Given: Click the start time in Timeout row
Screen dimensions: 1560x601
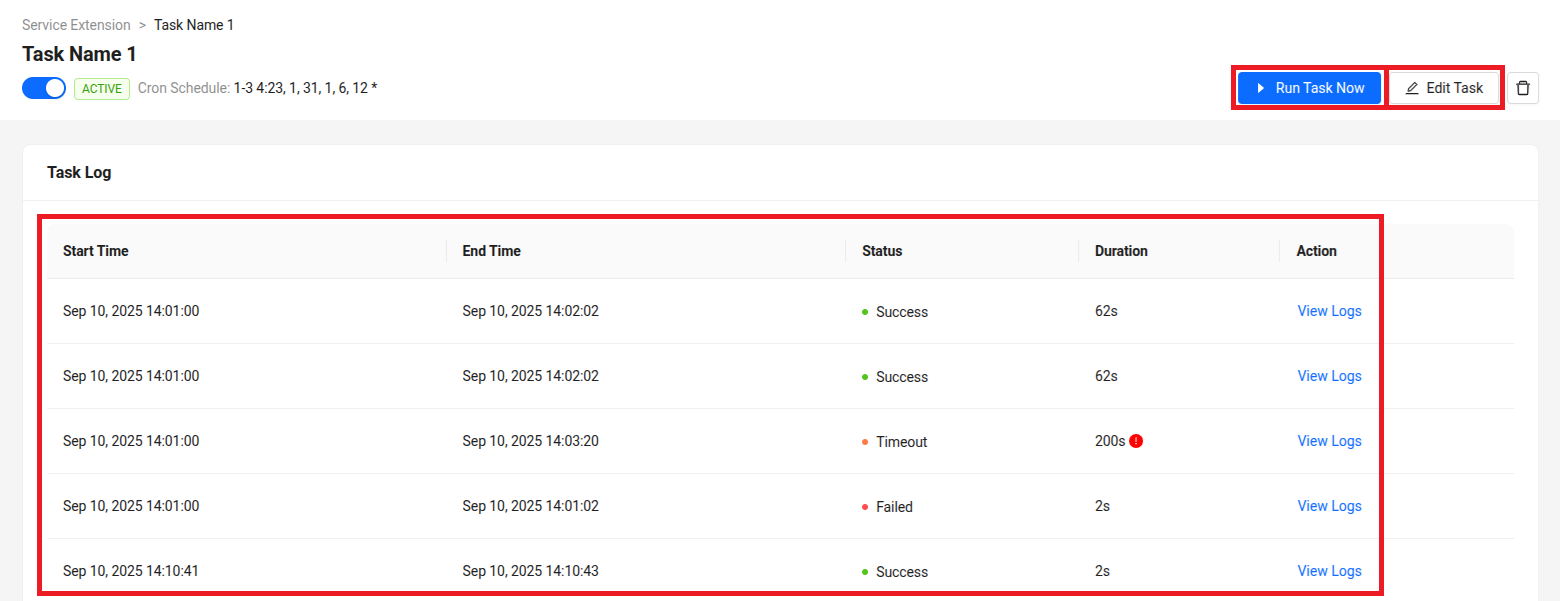Looking at the screenshot, I should coord(131,441).
